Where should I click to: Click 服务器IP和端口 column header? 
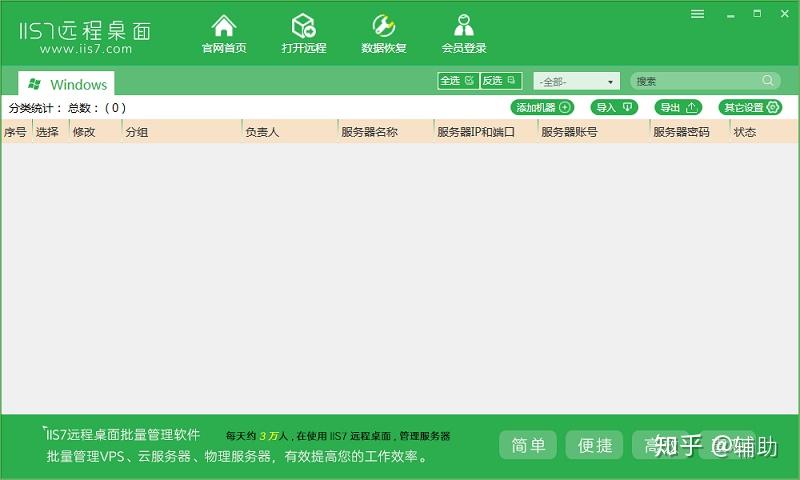tap(486, 132)
